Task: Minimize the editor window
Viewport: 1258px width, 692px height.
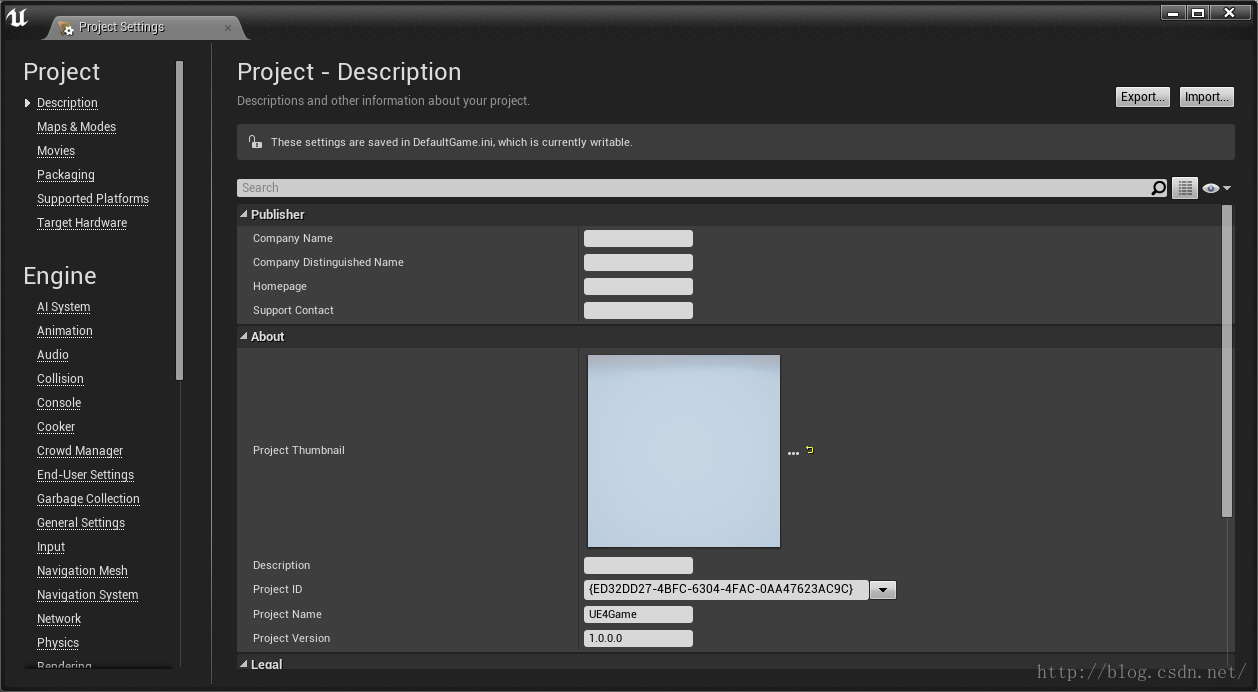Action: pos(1173,12)
